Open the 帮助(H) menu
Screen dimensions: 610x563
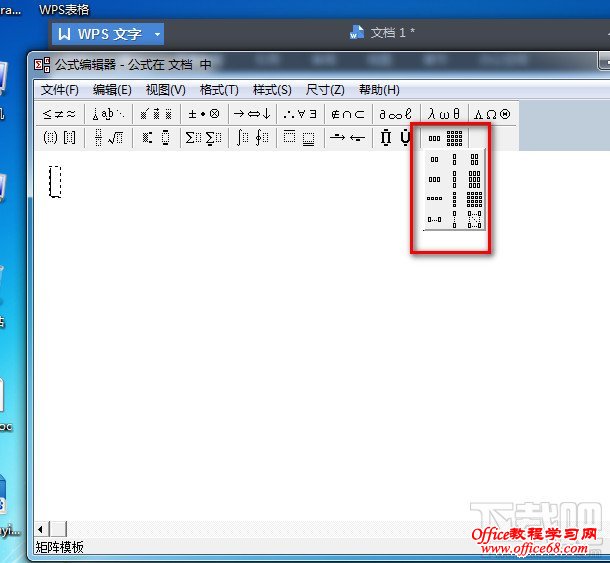pyautogui.click(x=378, y=90)
